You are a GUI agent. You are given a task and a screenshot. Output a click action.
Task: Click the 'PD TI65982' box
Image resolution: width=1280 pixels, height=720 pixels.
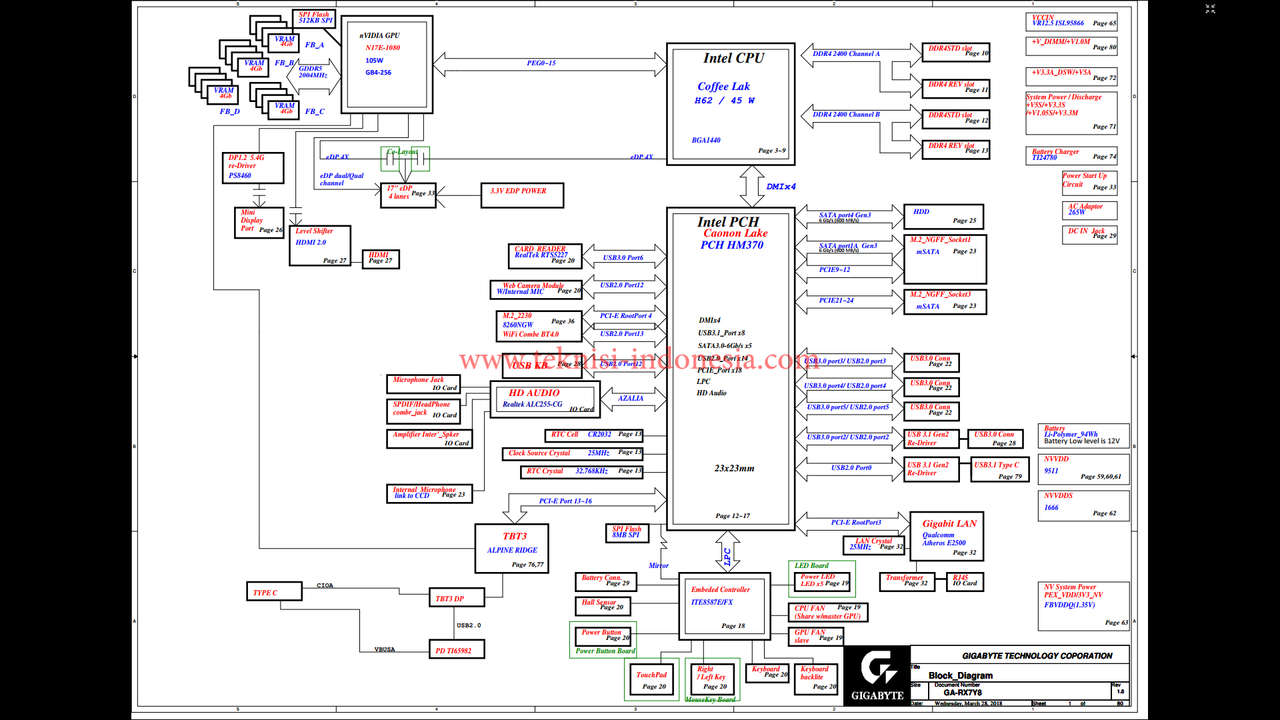(x=457, y=649)
